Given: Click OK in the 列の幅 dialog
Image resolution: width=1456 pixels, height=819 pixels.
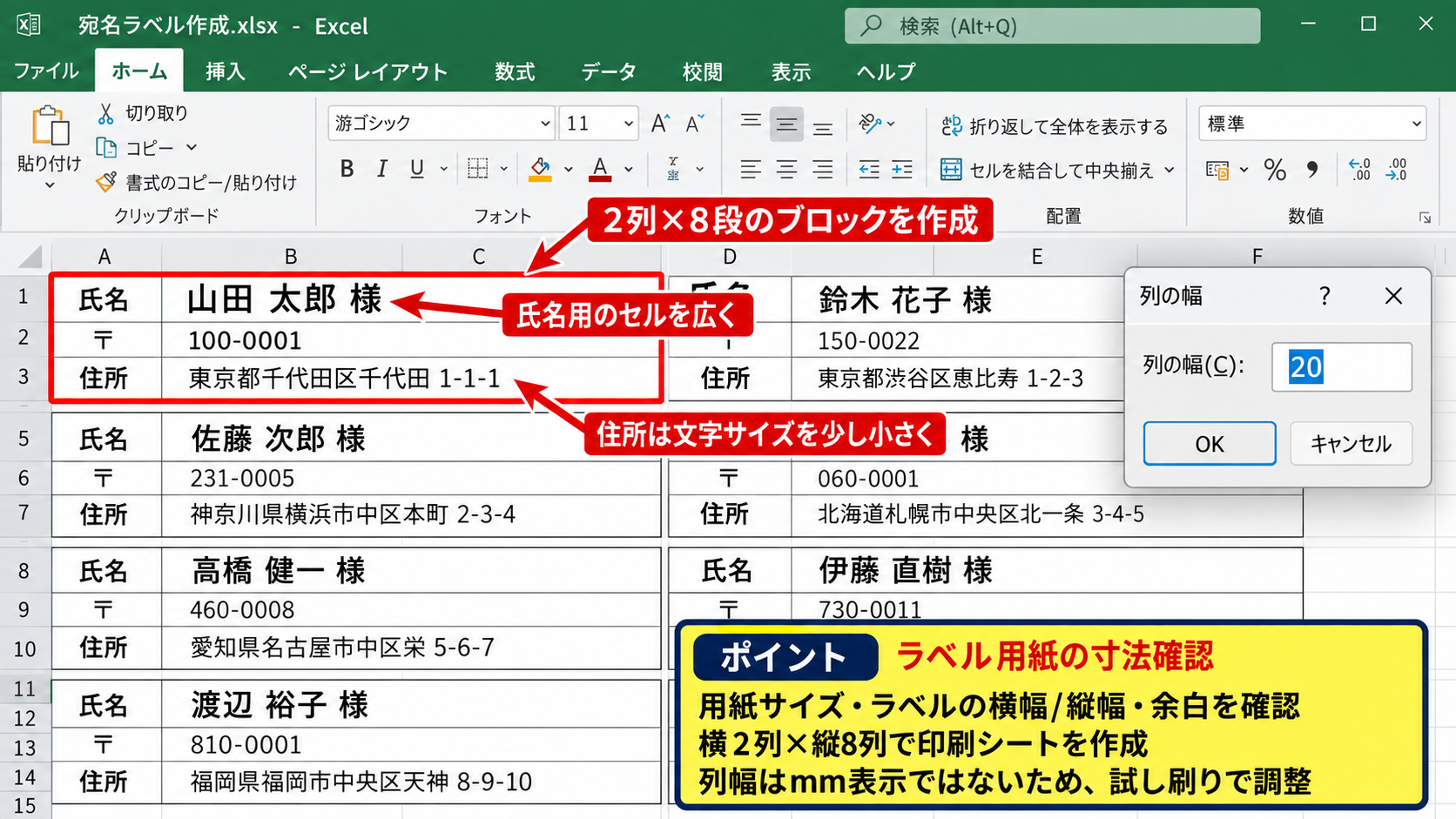Looking at the screenshot, I should [x=1210, y=444].
